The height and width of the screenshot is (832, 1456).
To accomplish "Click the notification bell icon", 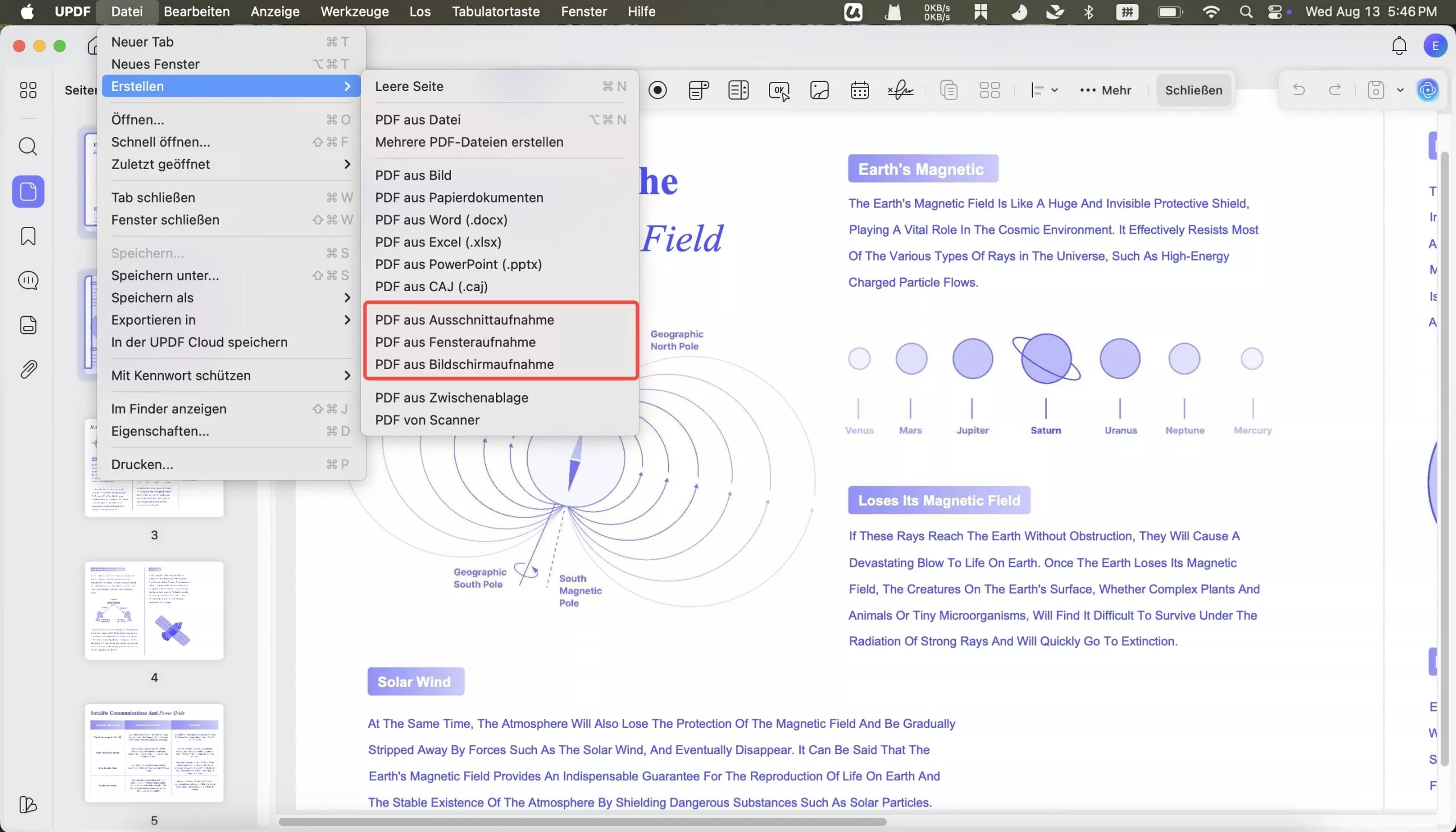I will 1399,45.
